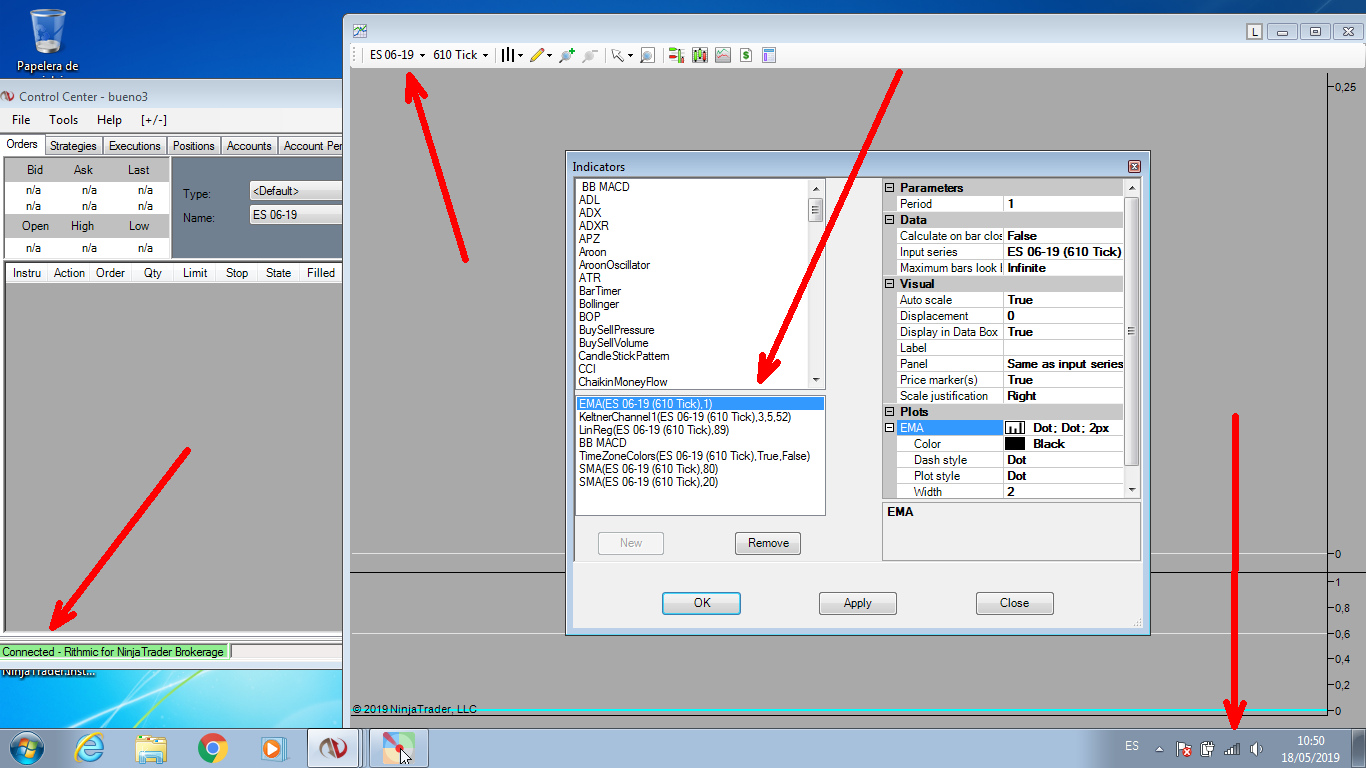Image resolution: width=1366 pixels, height=768 pixels.
Task: Click the Calculate on bar close value False
Action: tap(1063, 236)
